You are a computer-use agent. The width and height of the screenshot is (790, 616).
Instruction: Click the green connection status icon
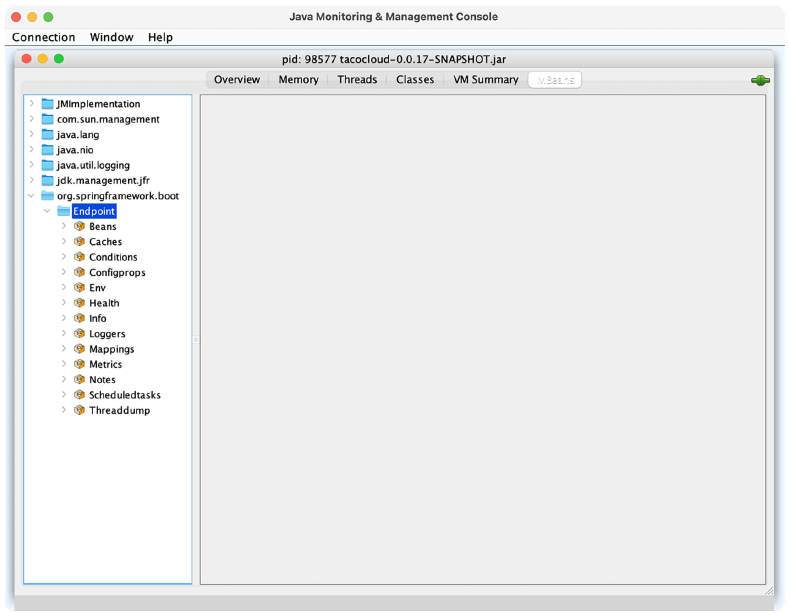tap(760, 80)
